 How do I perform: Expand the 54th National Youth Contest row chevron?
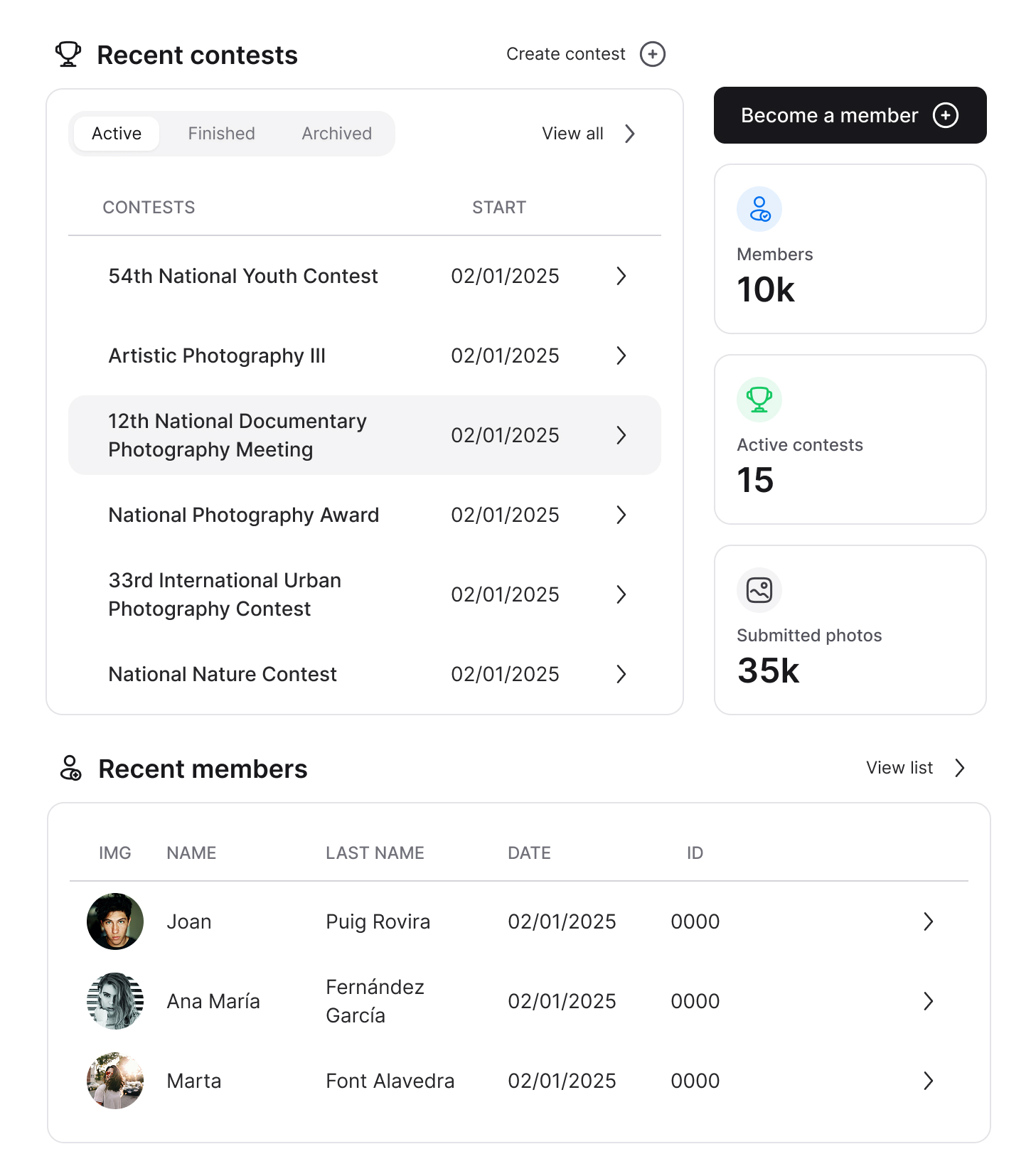click(621, 276)
